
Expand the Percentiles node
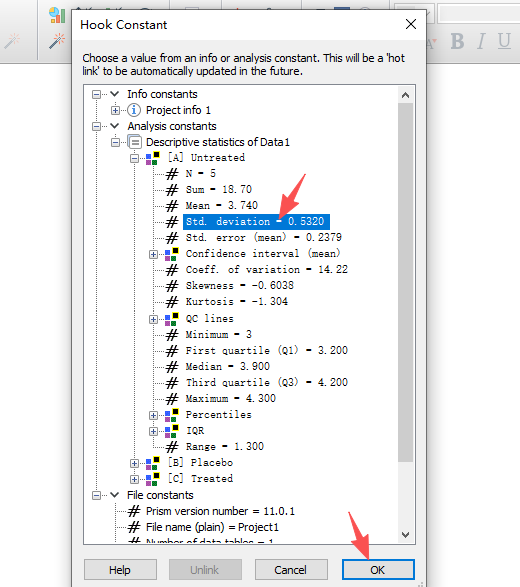(153, 415)
